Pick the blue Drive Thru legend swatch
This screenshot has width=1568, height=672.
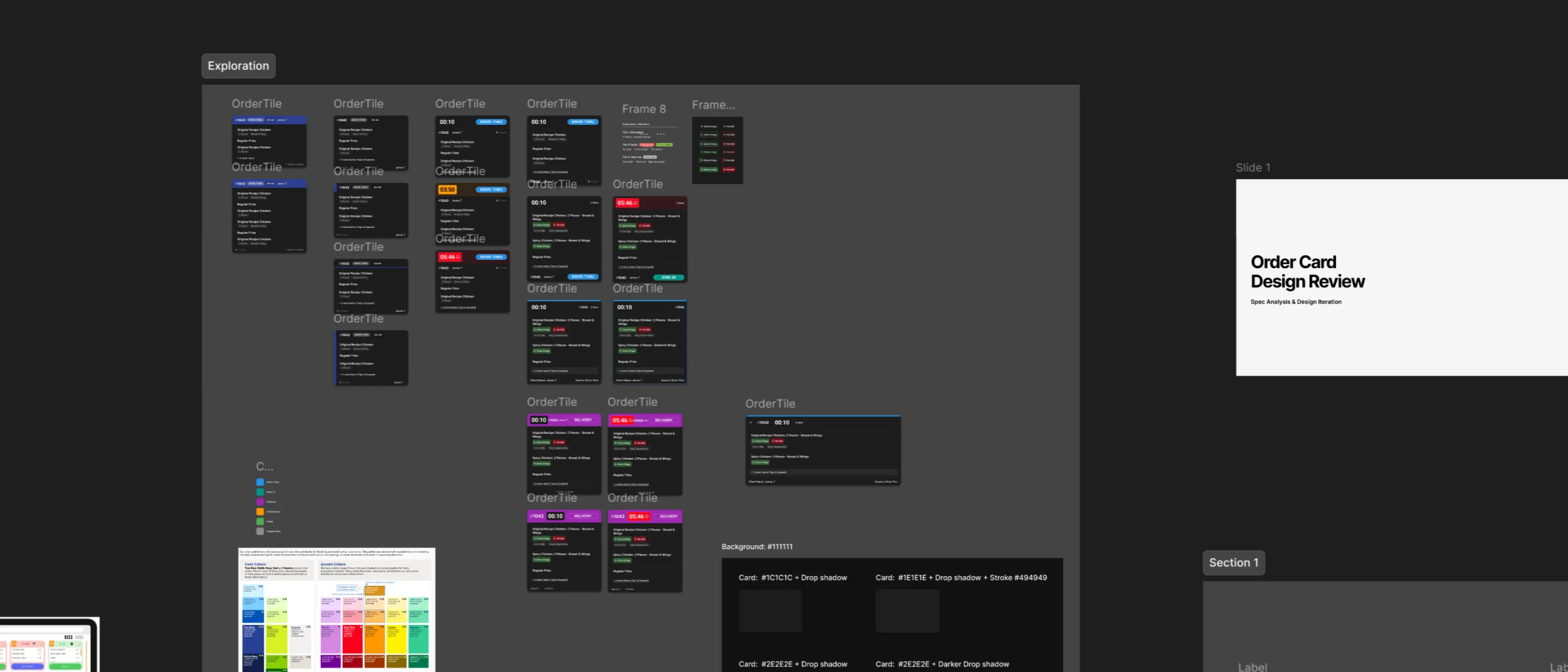(x=260, y=482)
